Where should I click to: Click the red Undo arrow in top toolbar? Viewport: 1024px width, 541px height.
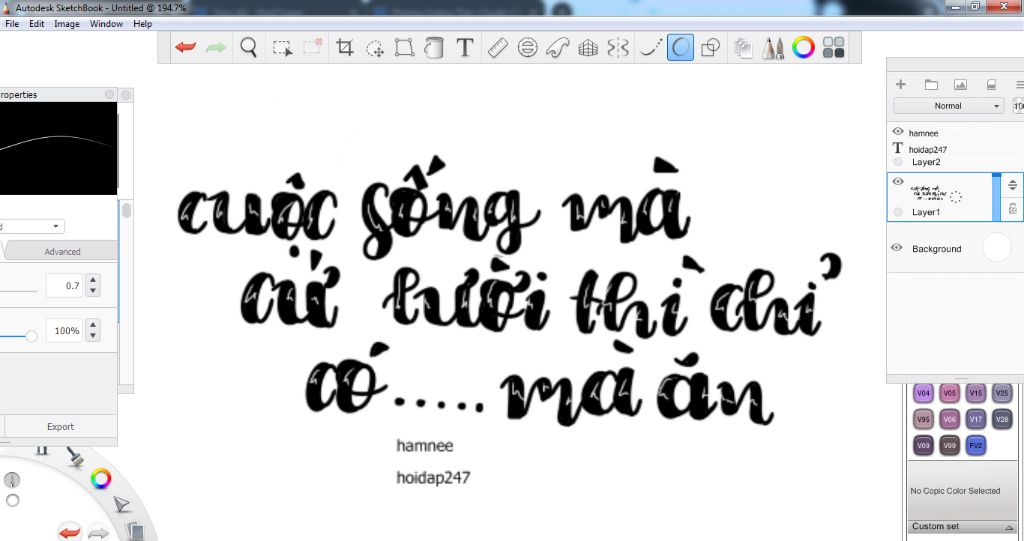185,47
